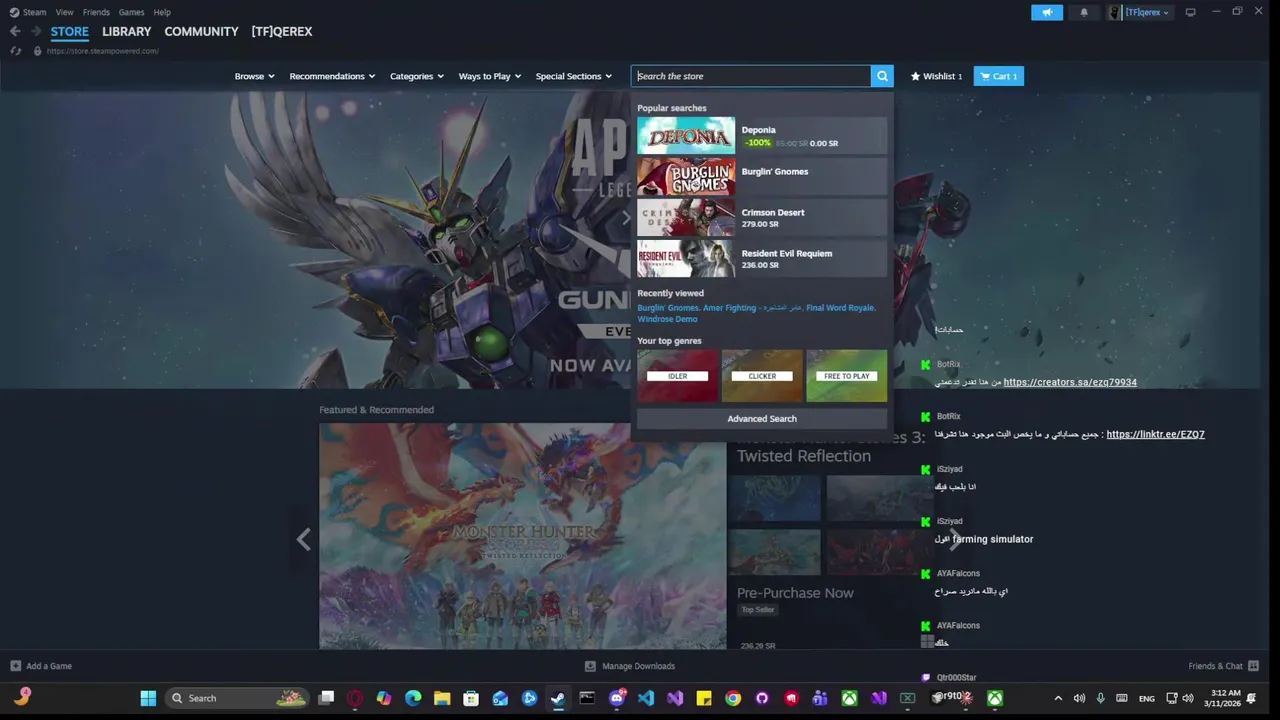The width and height of the screenshot is (1280, 720).
Task: Expand the Special Sections dropdown
Action: [x=574, y=76]
